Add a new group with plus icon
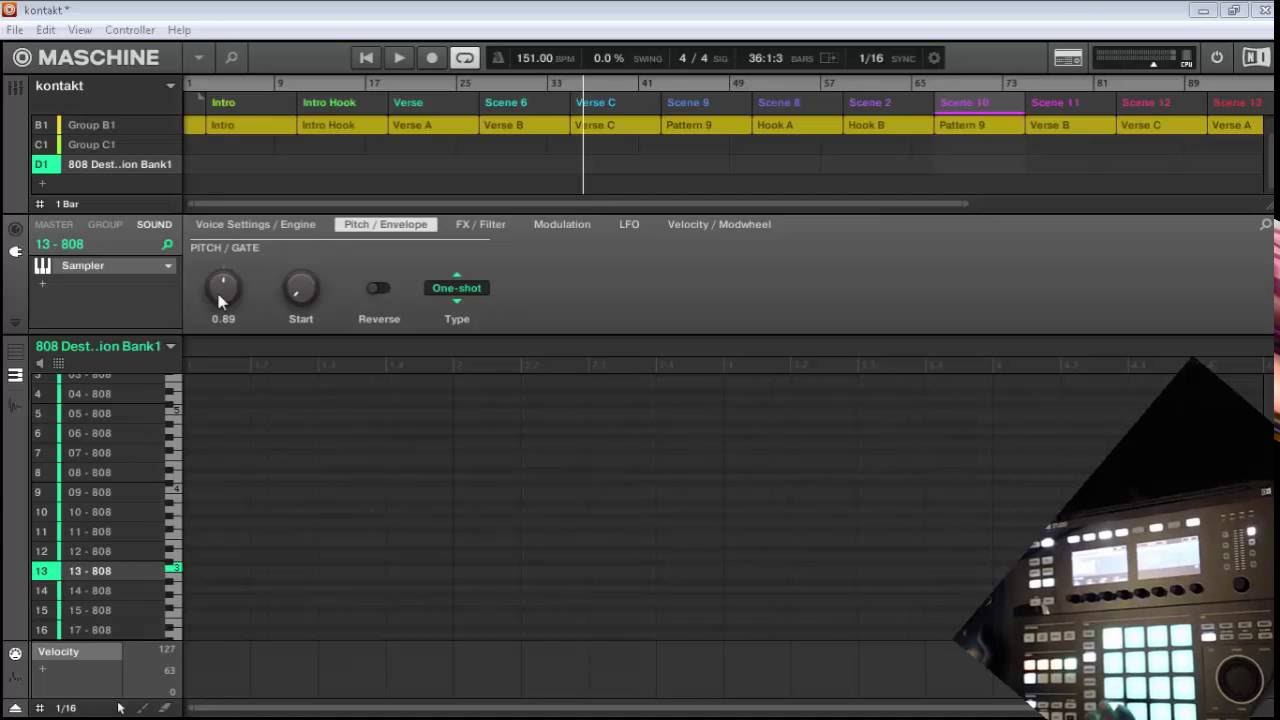Image resolution: width=1280 pixels, height=720 pixels. pos(42,184)
